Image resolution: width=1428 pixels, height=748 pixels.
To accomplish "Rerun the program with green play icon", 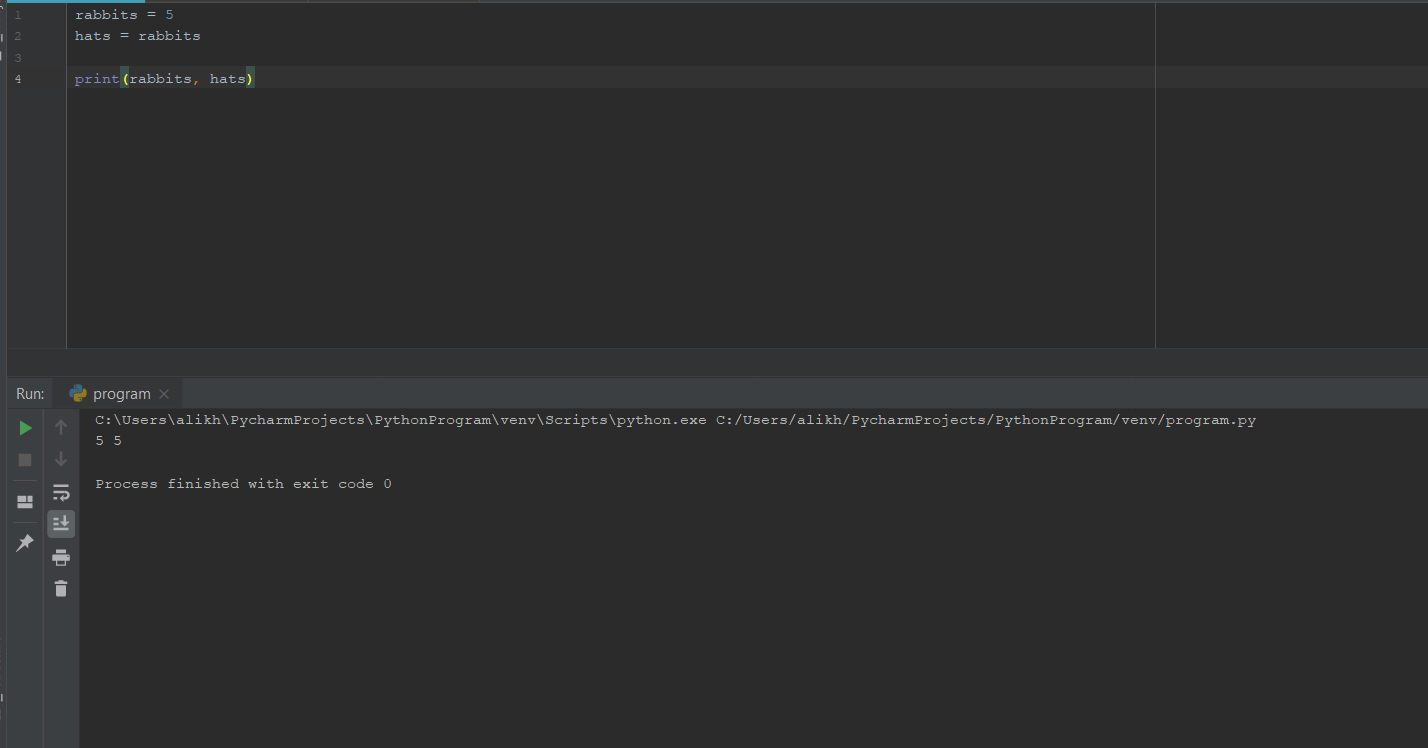I will (x=25, y=428).
